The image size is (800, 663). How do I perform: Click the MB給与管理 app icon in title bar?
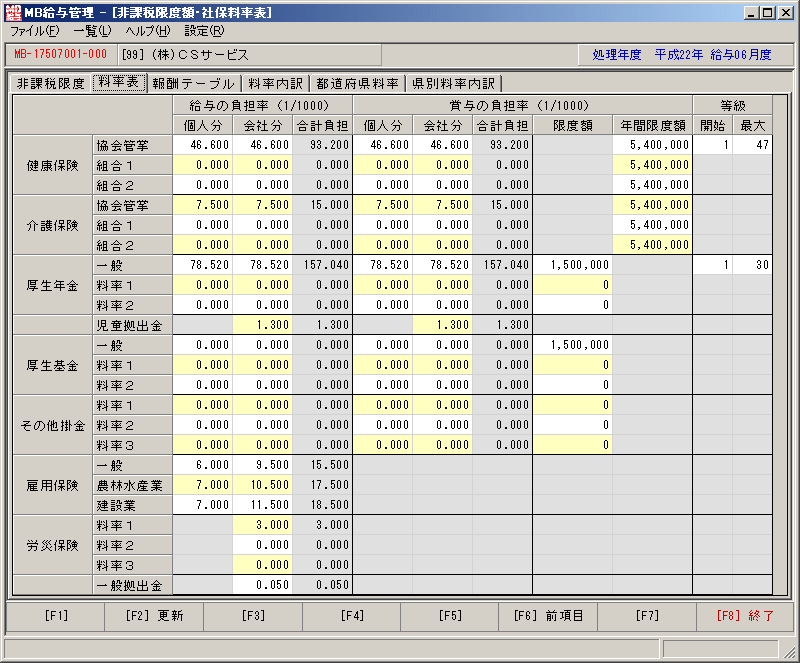pos(13,12)
